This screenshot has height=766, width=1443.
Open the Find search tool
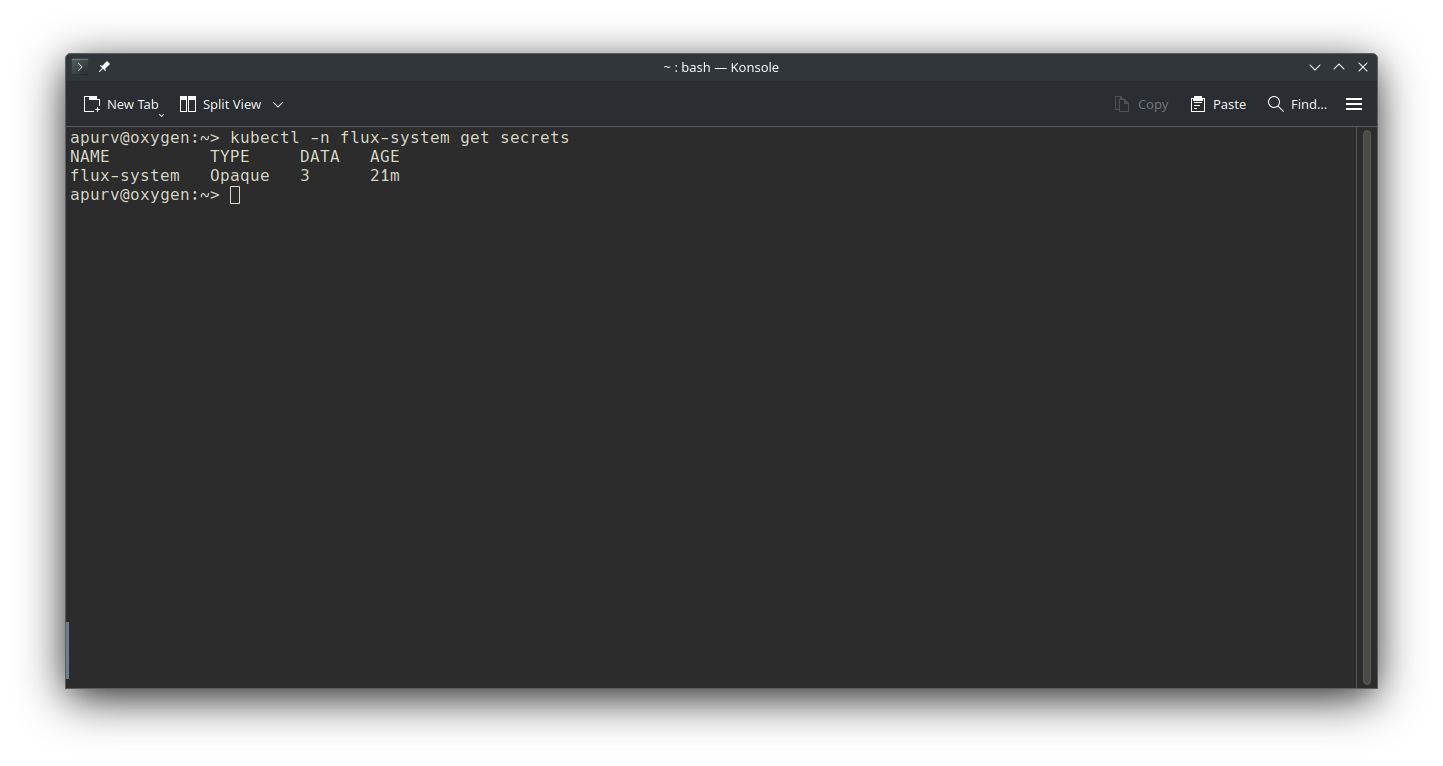point(1297,104)
